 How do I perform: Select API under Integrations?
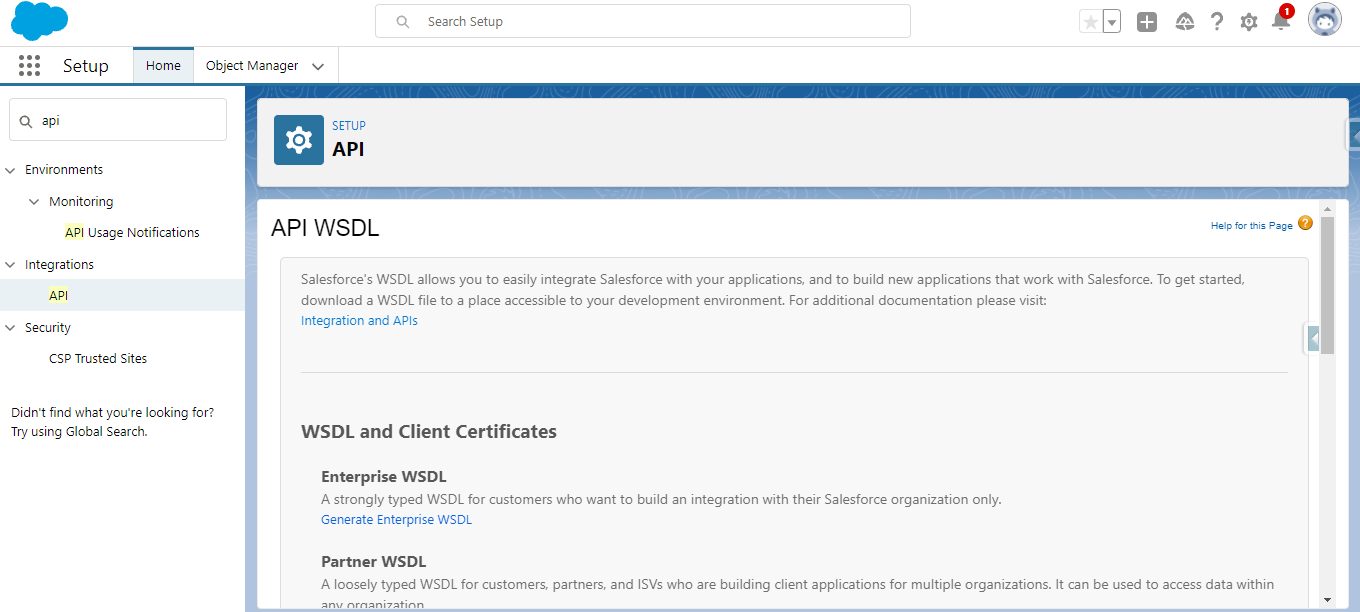[58, 296]
